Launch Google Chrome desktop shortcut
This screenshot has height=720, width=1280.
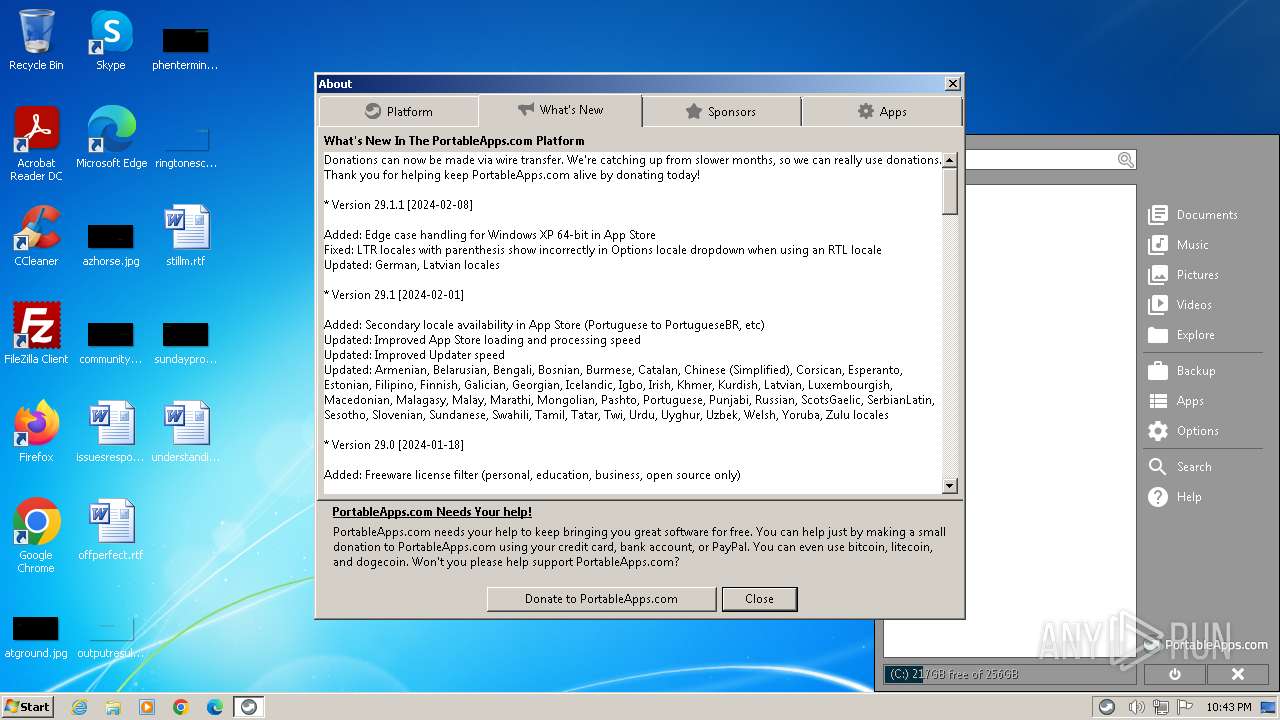pos(36,536)
